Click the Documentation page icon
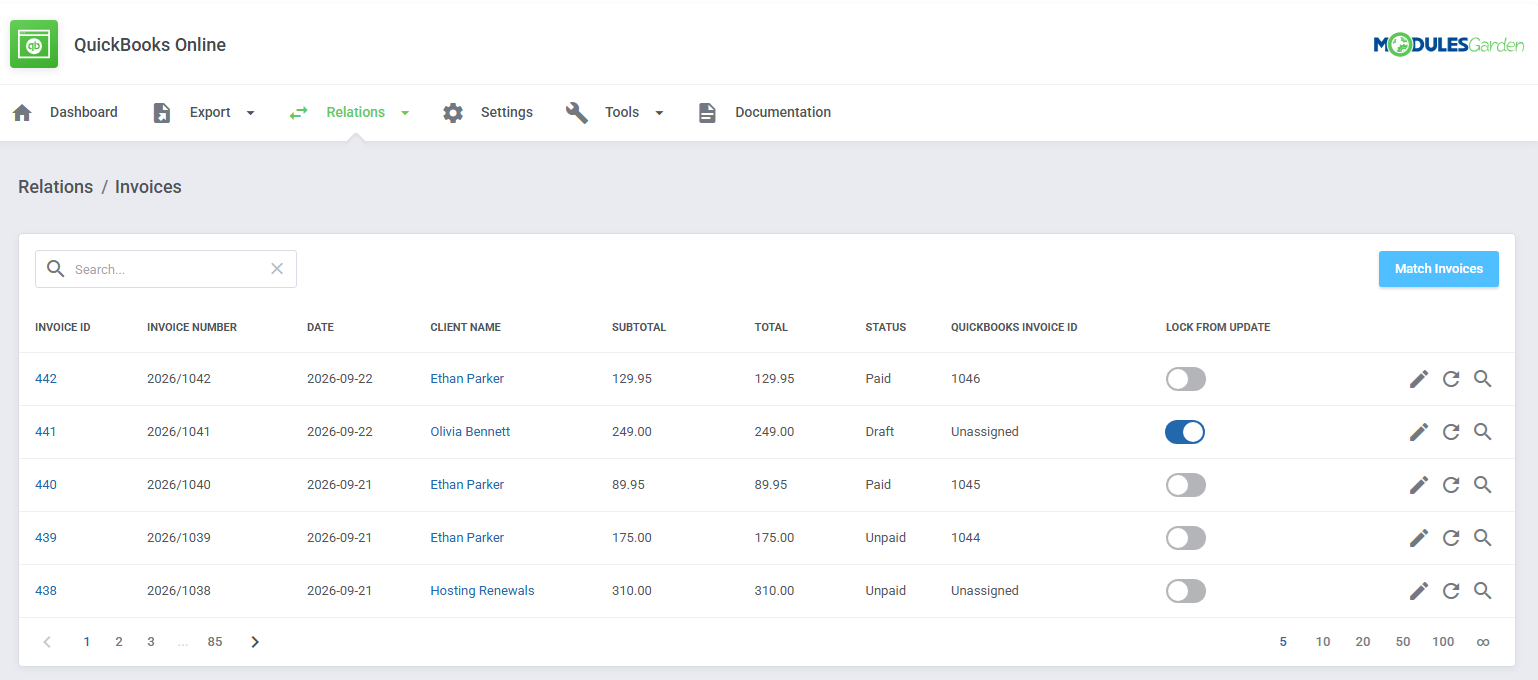The image size is (1538, 680). click(707, 113)
